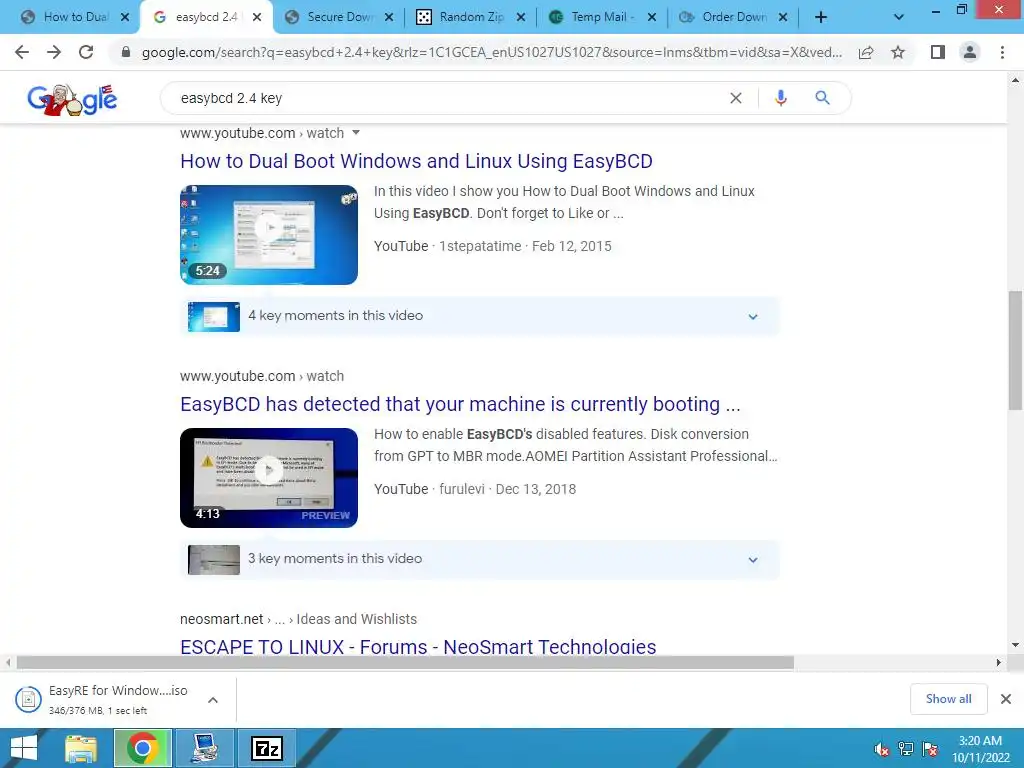This screenshot has width=1024, height=768.
Task: Click the address bar URL
Action: pos(491,52)
